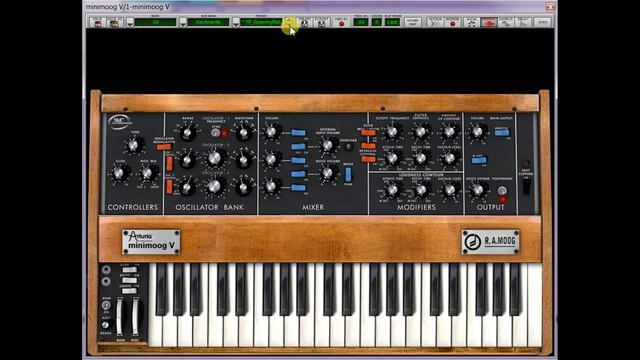Image resolution: width=640 pixels, height=360 pixels.
Task: Click the Sound Map toolbar button
Action: (x=413, y=22)
